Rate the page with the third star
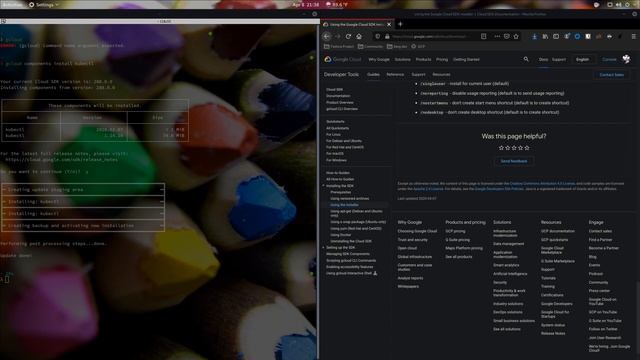640x360 pixels. (514, 148)
